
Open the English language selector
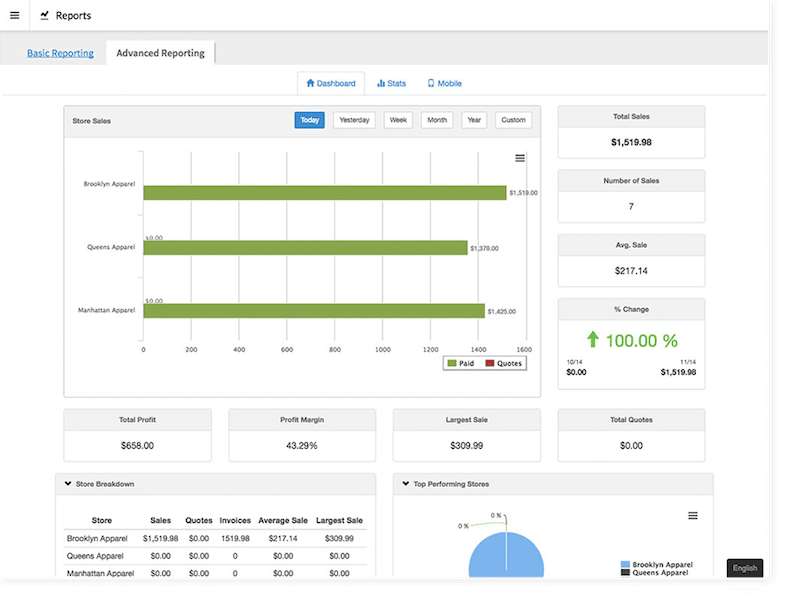click(744, 568)
